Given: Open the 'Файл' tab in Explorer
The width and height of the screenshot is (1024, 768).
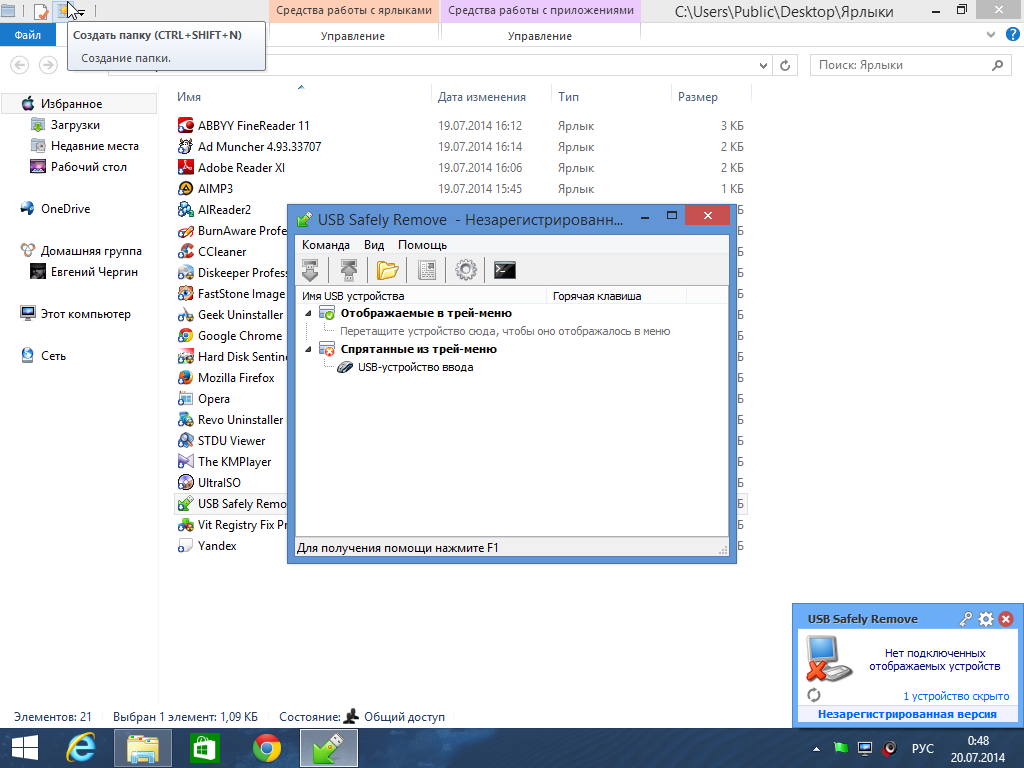Looking at the screenshot, I should point(28,36).
